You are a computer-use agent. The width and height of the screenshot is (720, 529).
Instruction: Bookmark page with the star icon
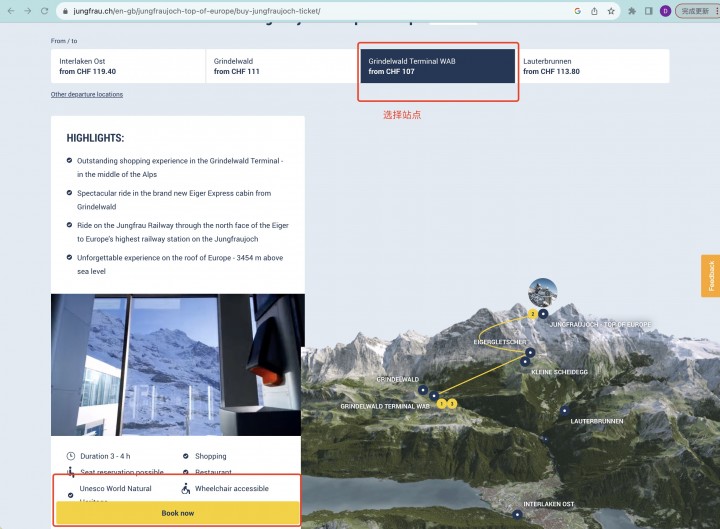(x=611, y=11)
